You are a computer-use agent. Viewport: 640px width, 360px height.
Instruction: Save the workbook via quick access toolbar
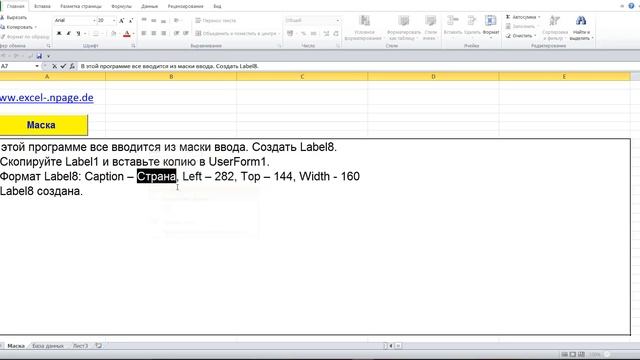click(39, 56)
